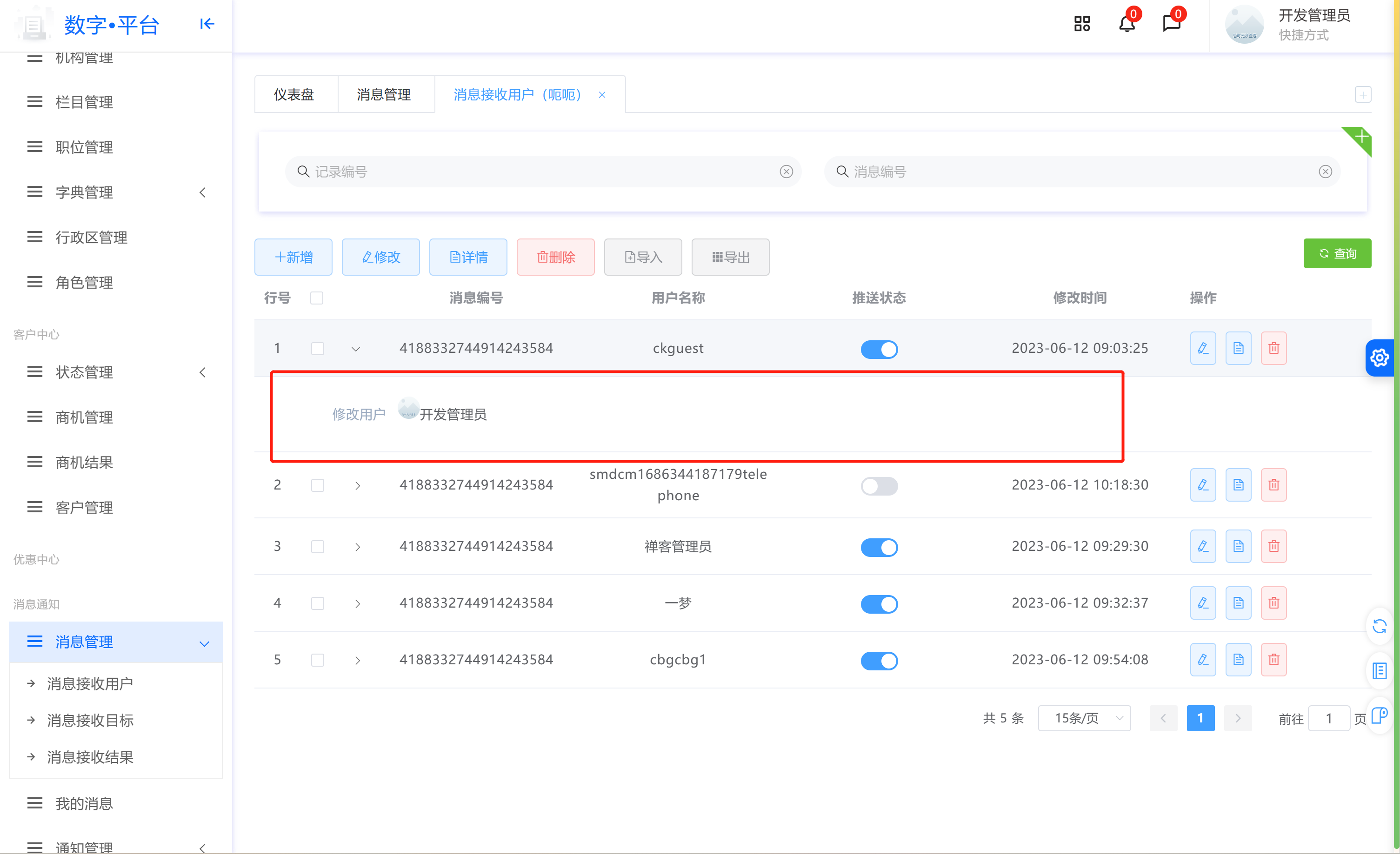Focus the 消息编号 search input
The height and width of the screenshot is (854, 1400).
coord(1082,172)
